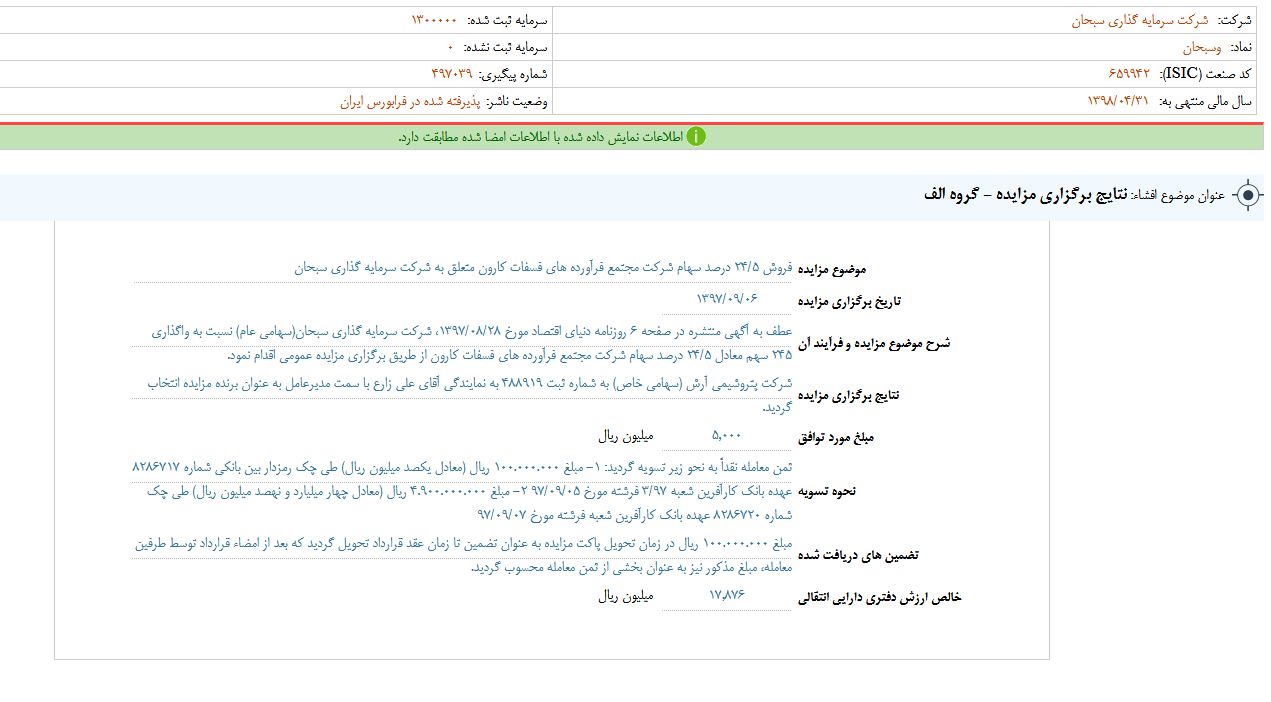The width and height of the screenshot is (1271, 702).
Task: Click company name شرکت سرمایه گذاری سبحان
Action: click(1140, 20)
